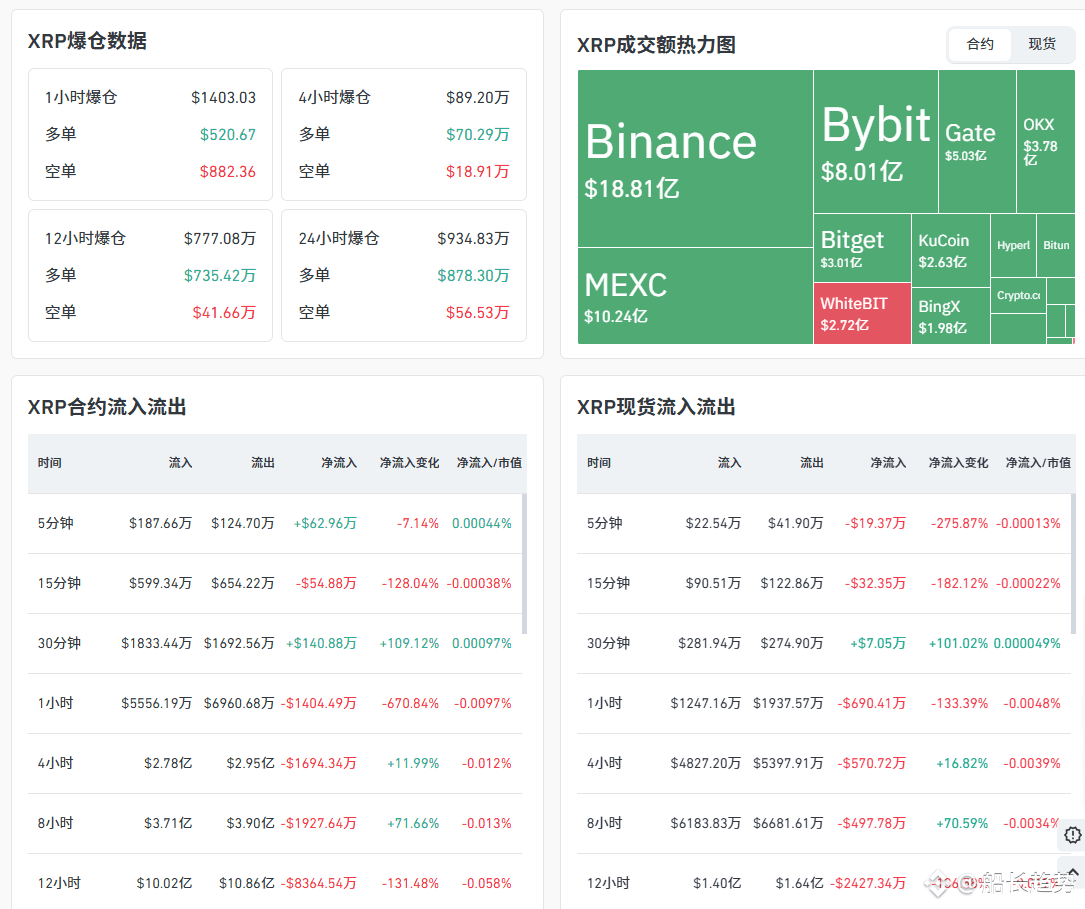Select the BingX heatmap tile
Screen dimensions: 1085x909
pyautogui.click(x=951, y=316)
